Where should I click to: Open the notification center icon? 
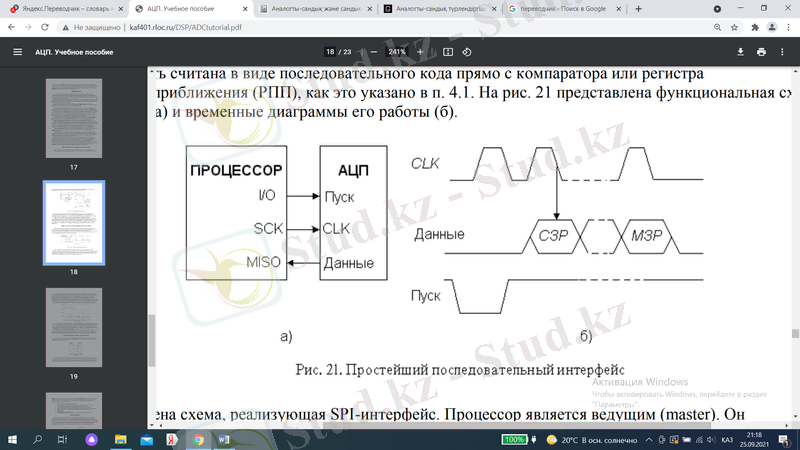(x=784, y=439)
